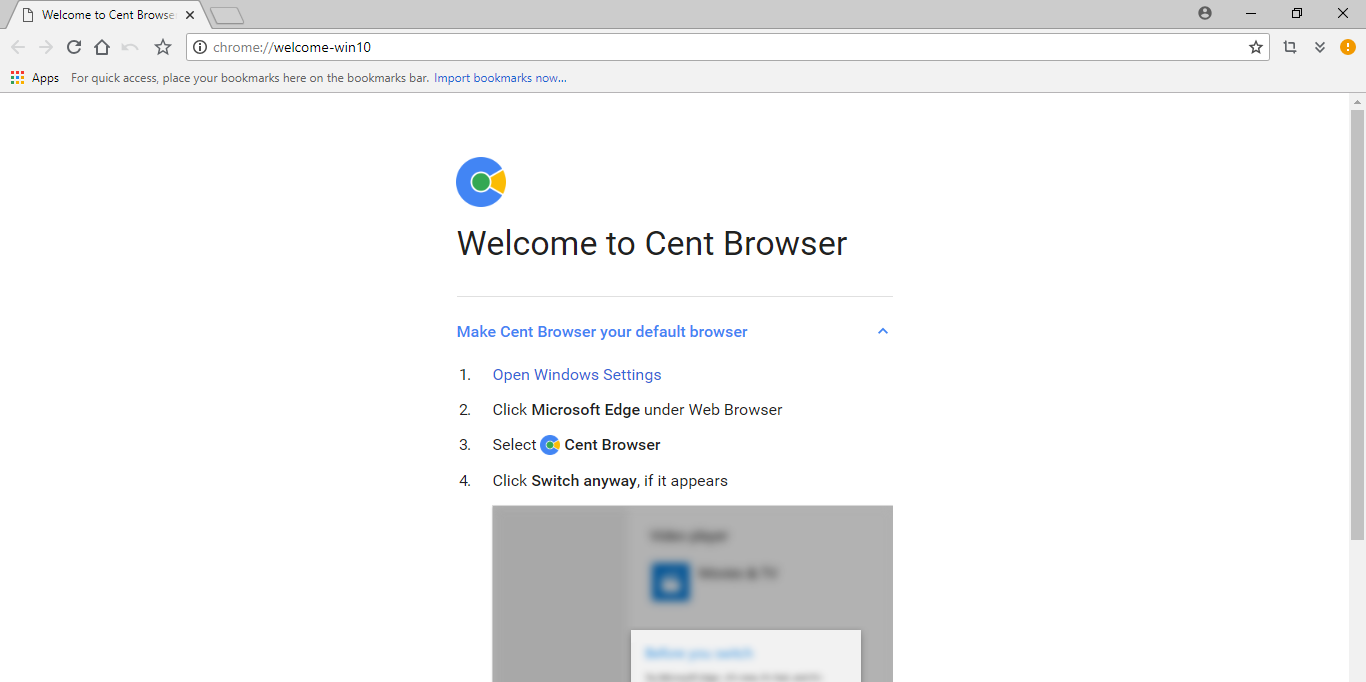
Task: Open the home page via home icon
Action: click(101, 46)
